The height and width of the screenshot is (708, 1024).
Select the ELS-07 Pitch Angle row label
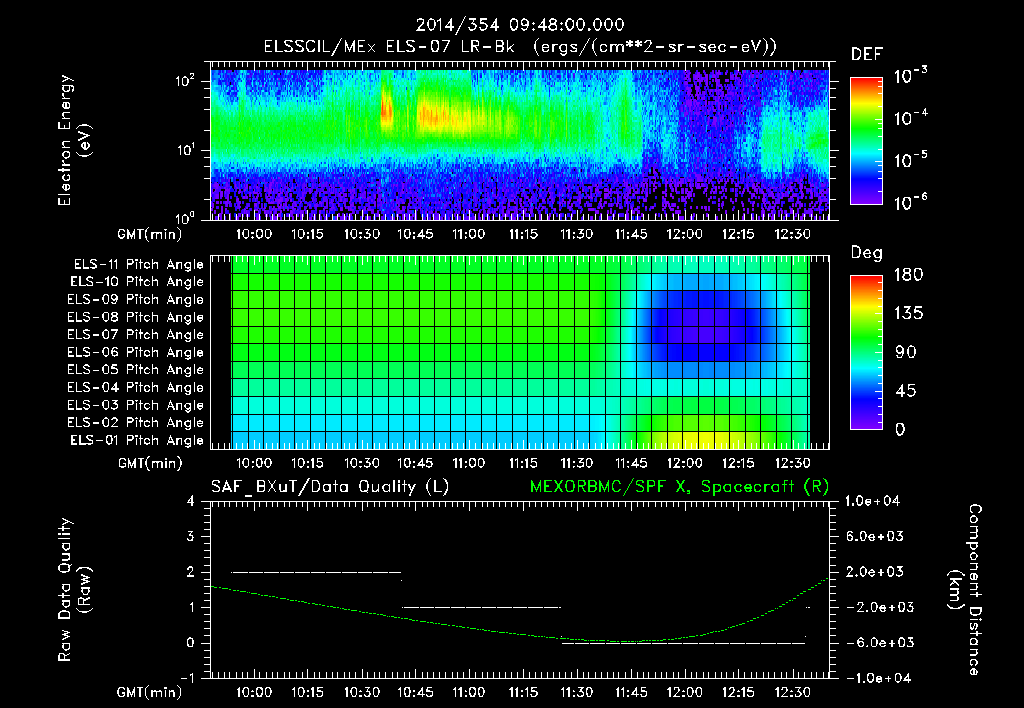[136, 334]
